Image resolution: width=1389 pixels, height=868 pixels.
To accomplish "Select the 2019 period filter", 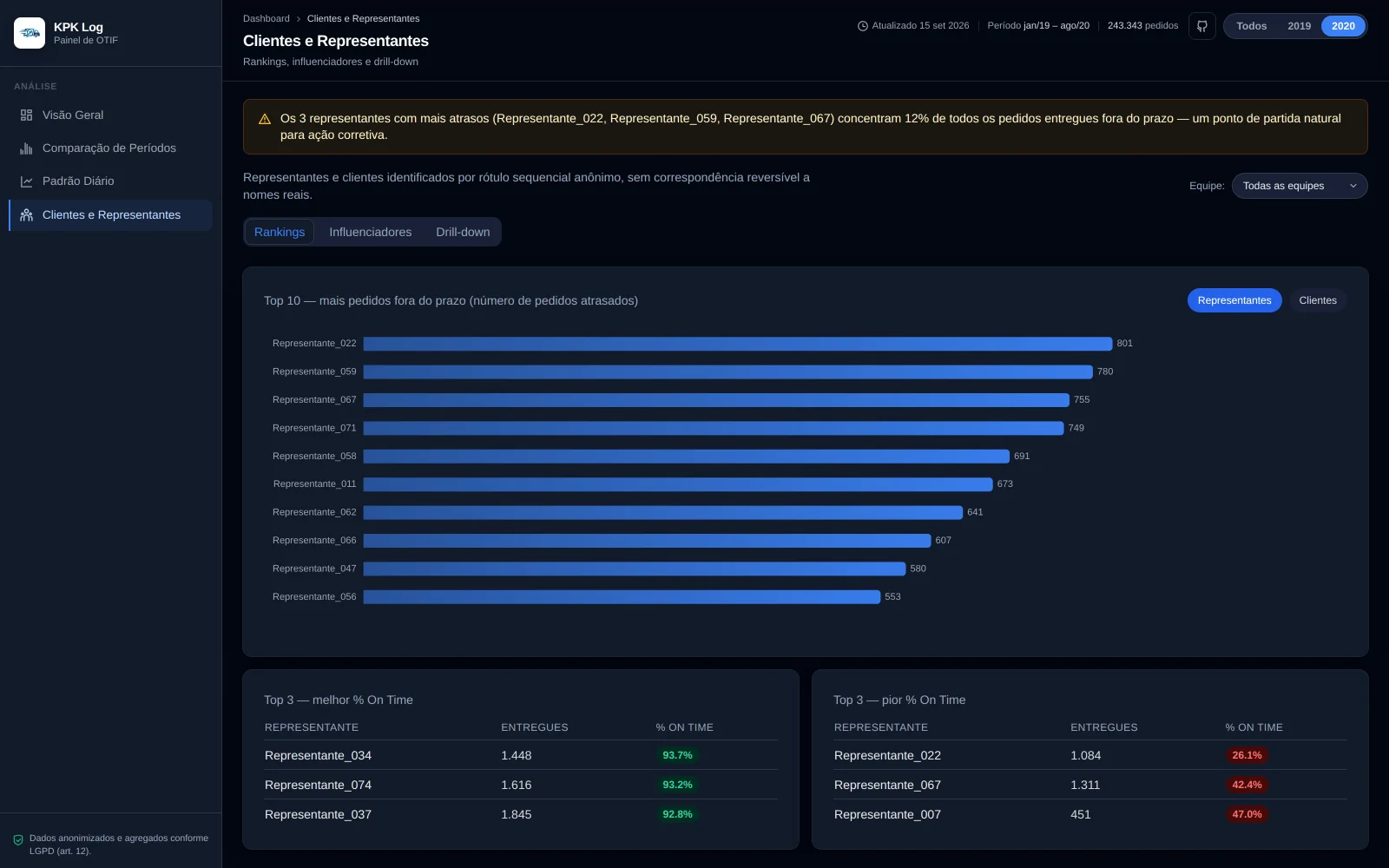I will [1299, 26].
